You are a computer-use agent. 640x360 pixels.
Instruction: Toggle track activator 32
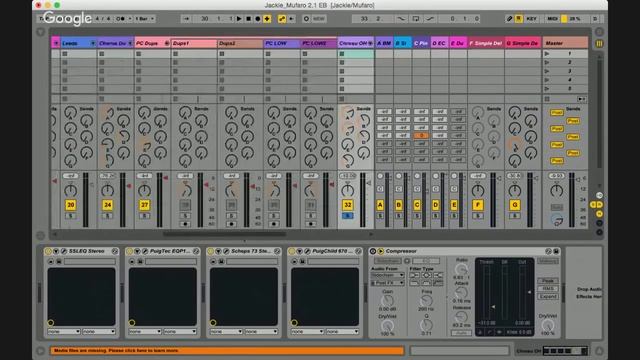tap(347, 205)
